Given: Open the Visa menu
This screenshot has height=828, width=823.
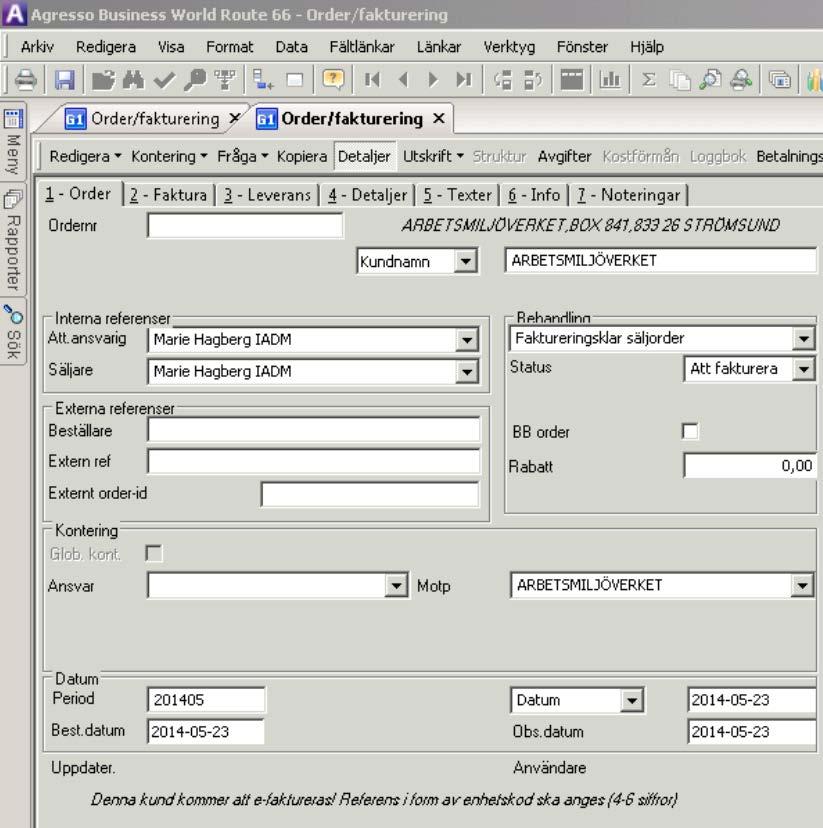Looking at the screenshot, I should [171, 47].
